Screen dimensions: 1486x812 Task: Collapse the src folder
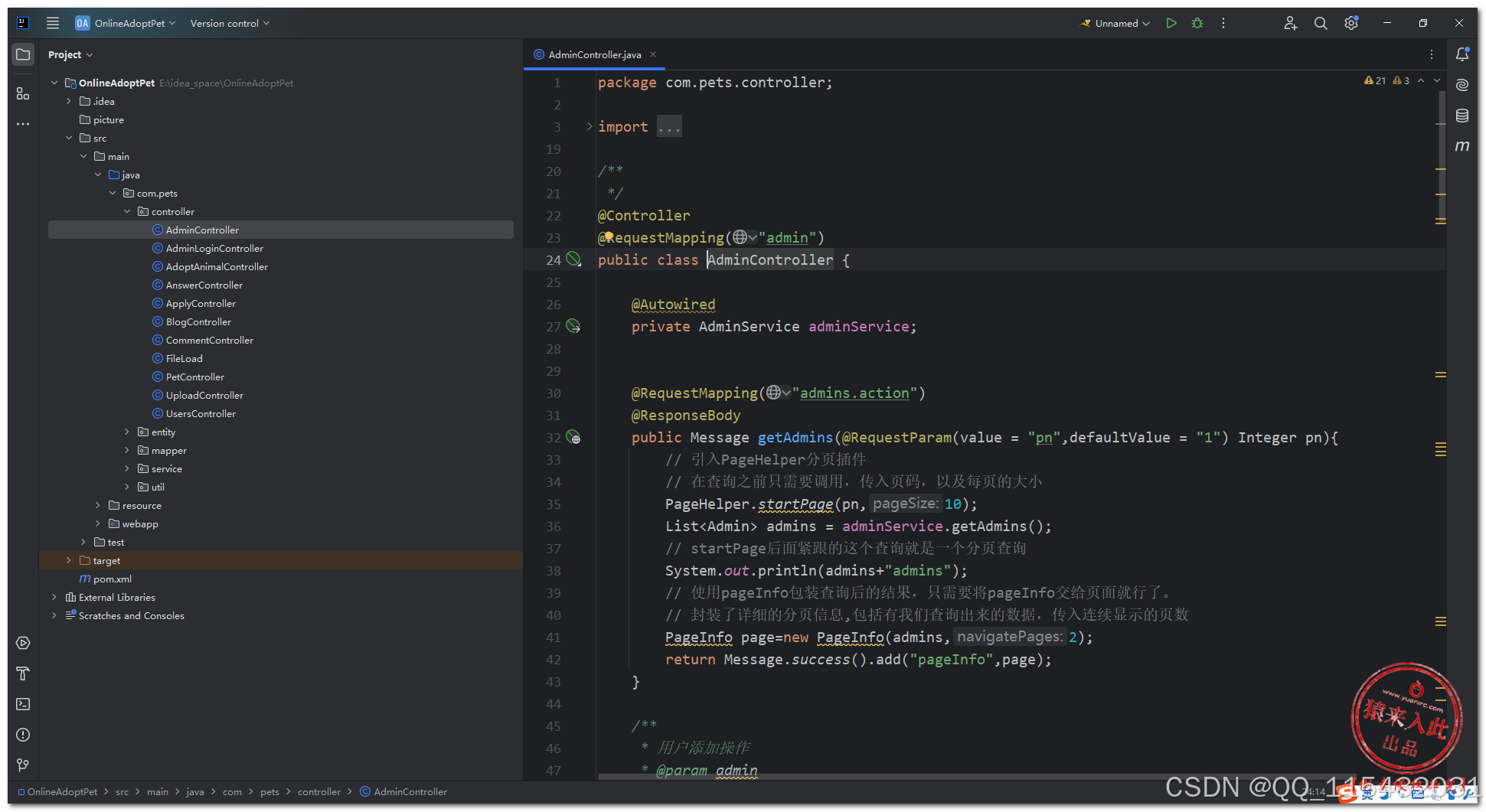(69, 138)
